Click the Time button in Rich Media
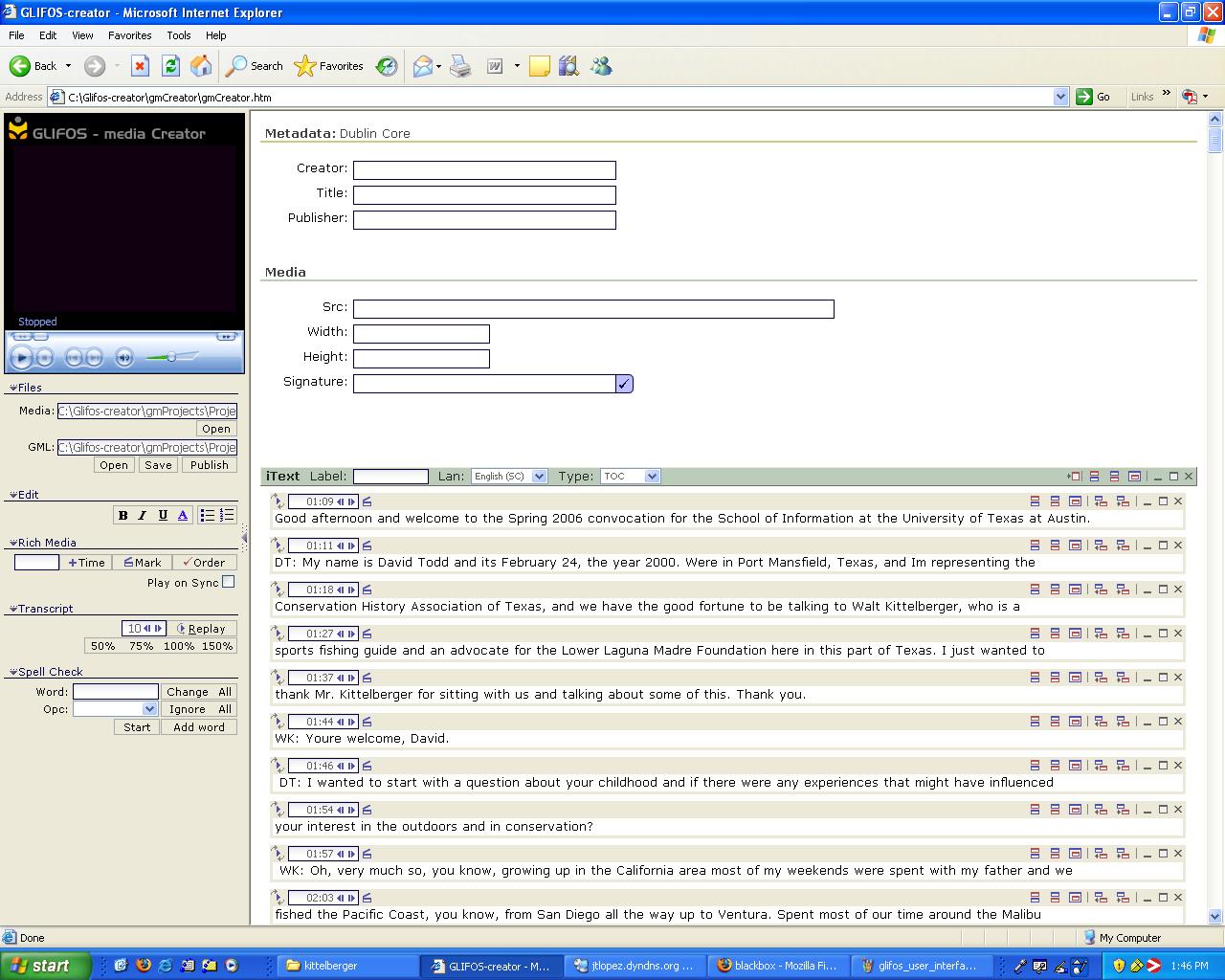1225x980 pixels. click(86, 563)
